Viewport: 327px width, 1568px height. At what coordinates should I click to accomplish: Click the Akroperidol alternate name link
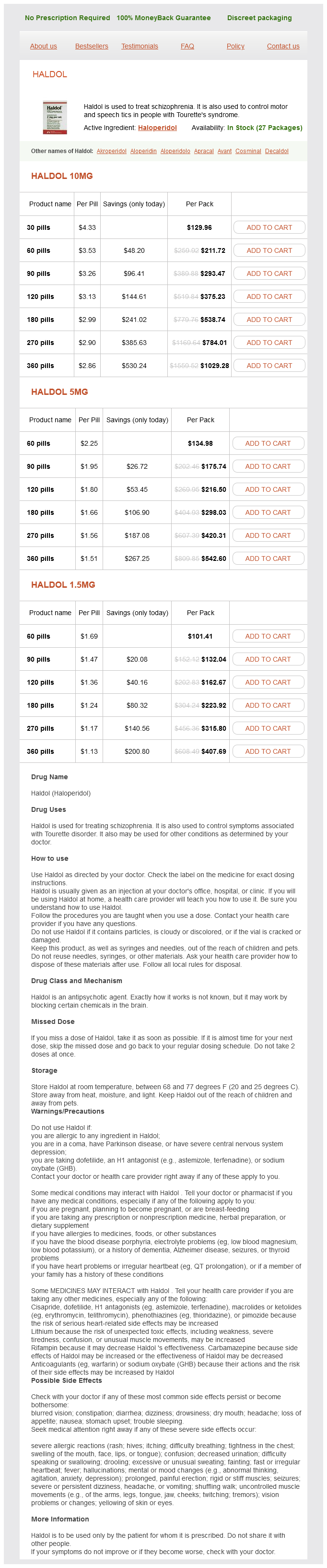coord(111,151)
